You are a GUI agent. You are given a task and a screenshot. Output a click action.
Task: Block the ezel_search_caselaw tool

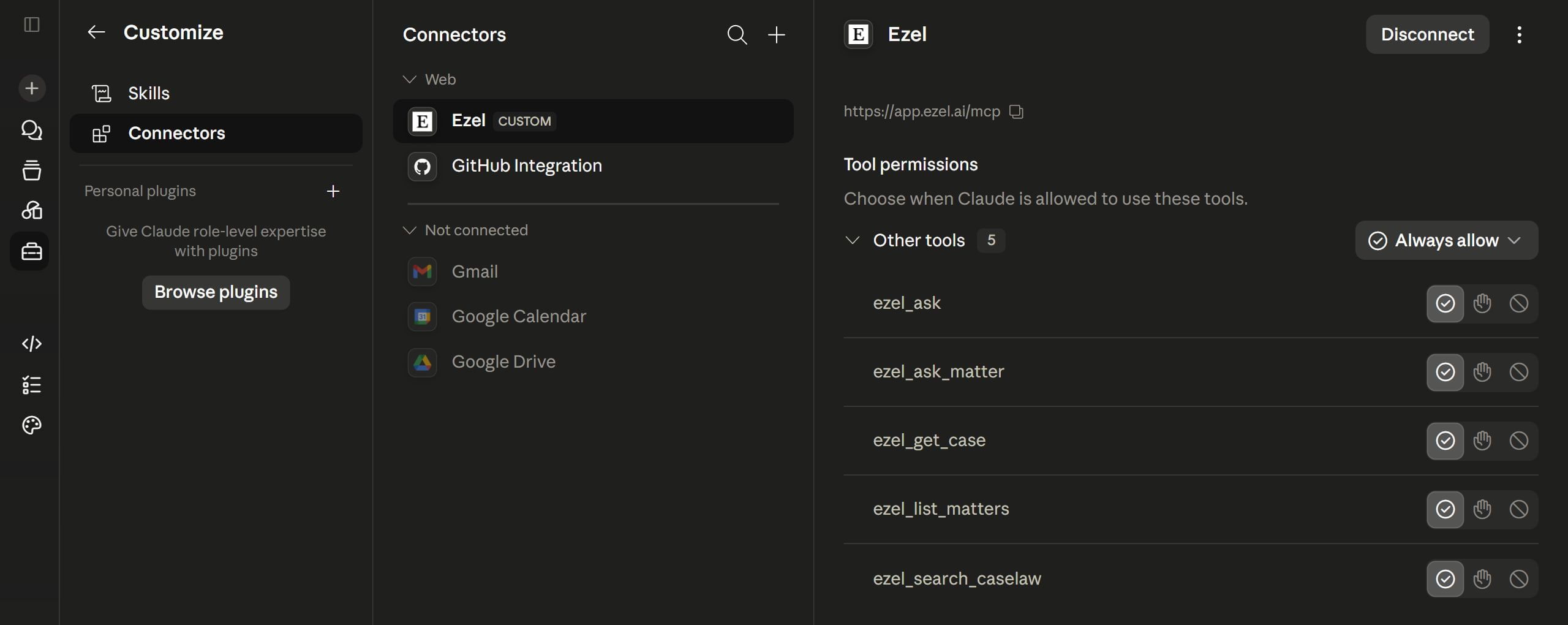point(1518,579)
